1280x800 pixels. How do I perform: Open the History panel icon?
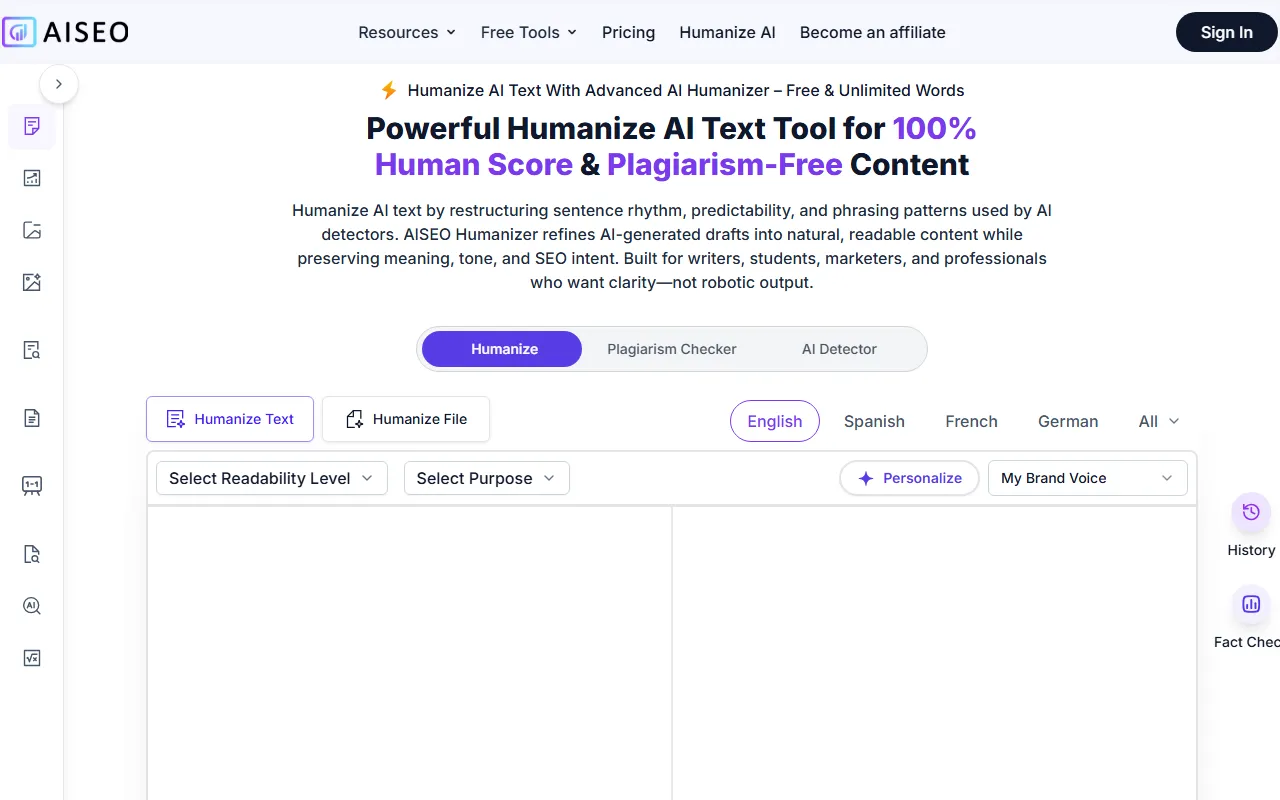click(x=1251, y=513)
